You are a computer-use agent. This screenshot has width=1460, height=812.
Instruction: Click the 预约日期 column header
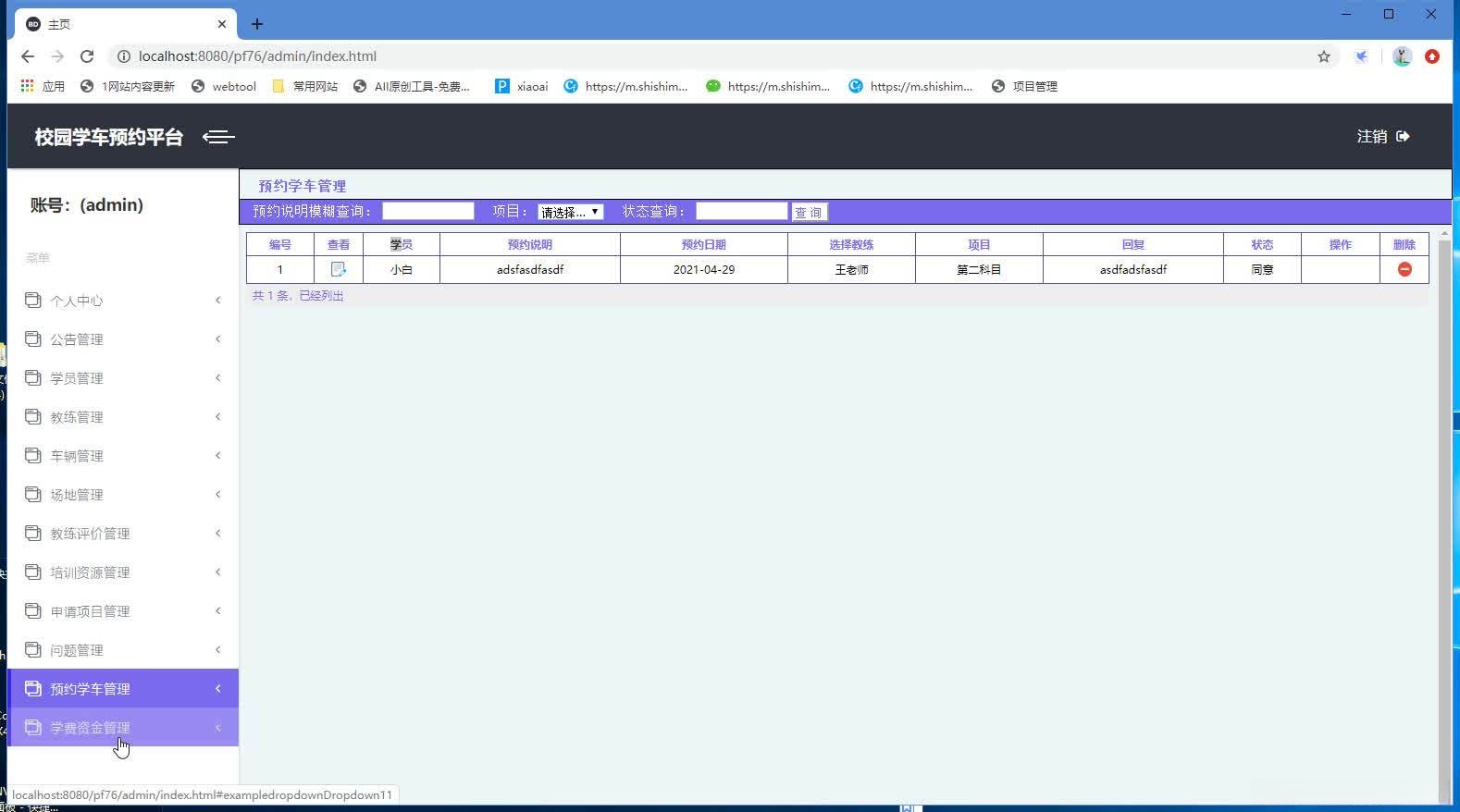704,245
